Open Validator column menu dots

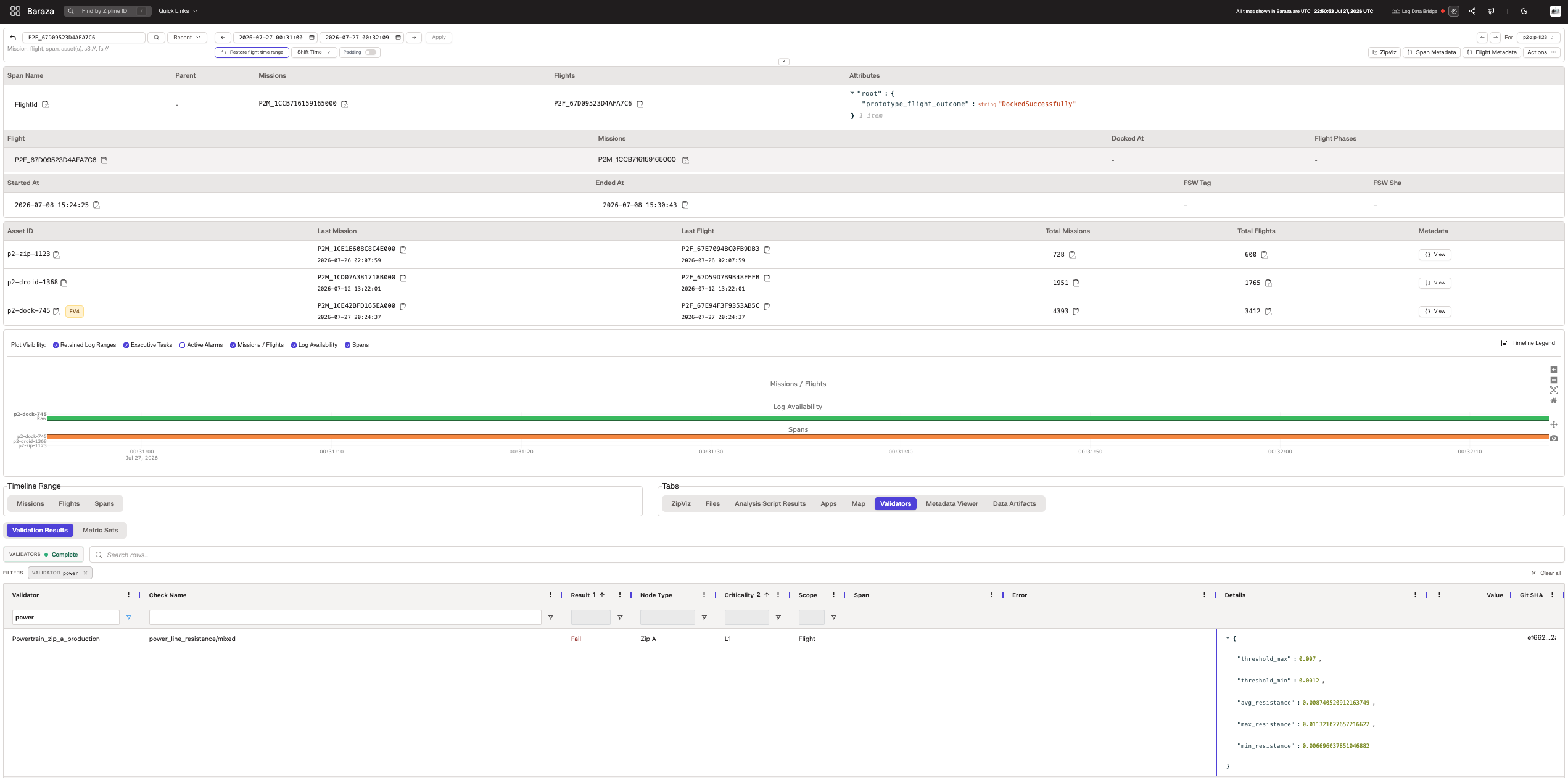click(x=128, y=595)
